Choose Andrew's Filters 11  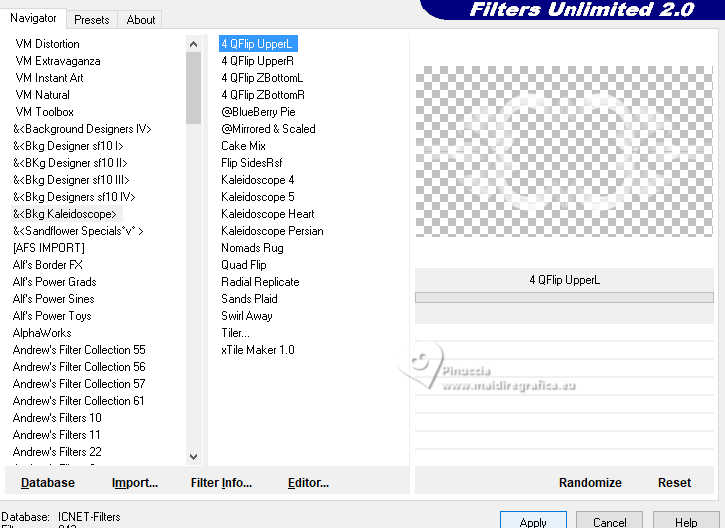coord(56,435)
